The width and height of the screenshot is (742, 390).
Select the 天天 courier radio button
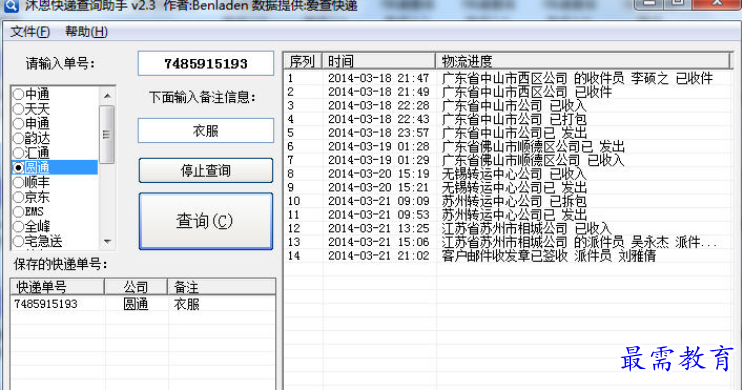click(18, 109)
